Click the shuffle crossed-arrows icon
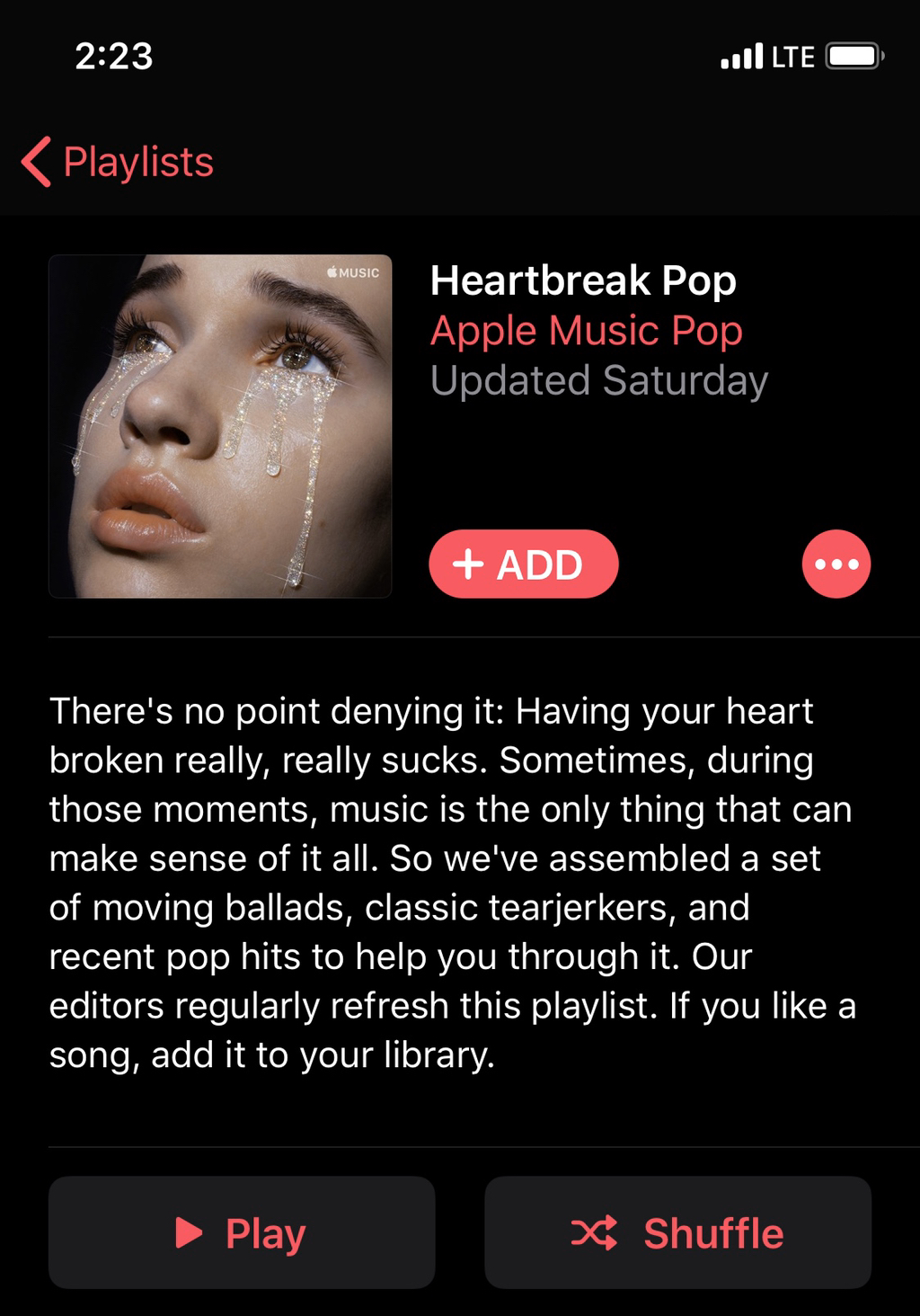 594,1232
